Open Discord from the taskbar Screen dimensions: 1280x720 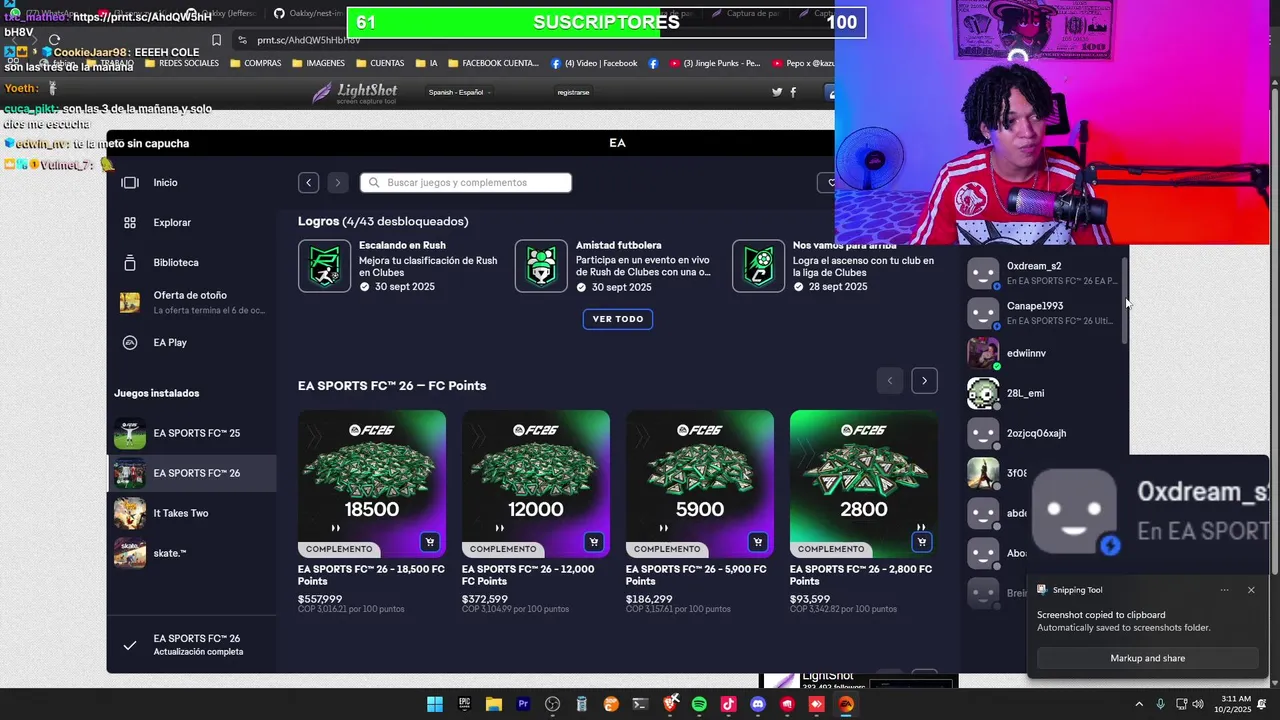[758, 704]
